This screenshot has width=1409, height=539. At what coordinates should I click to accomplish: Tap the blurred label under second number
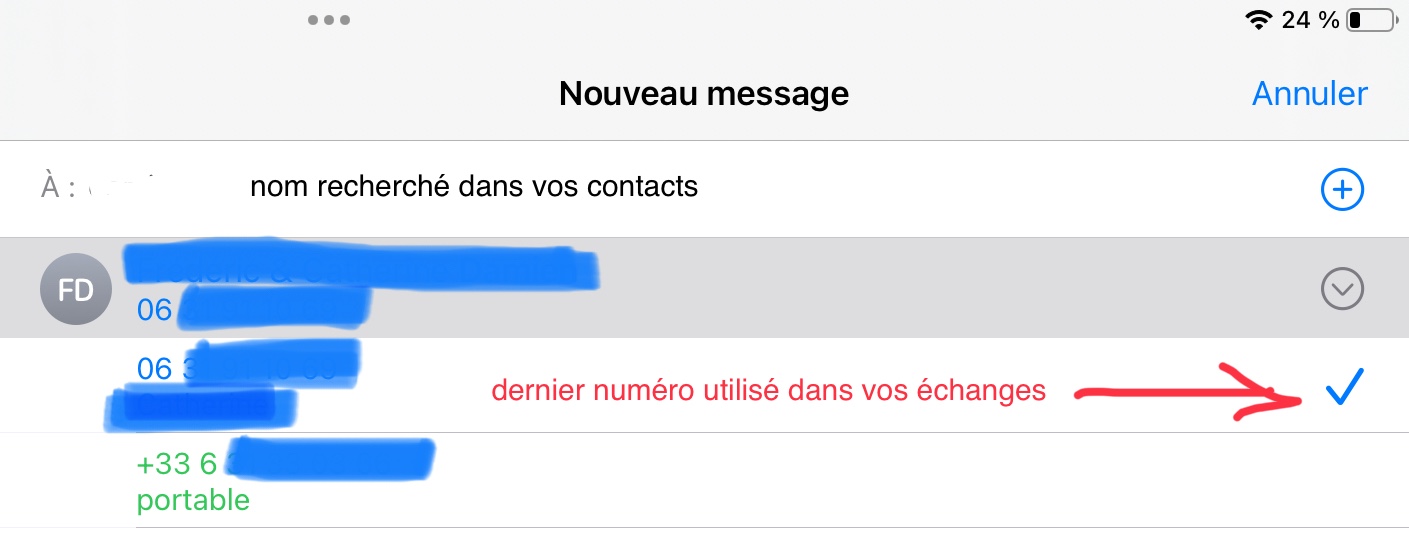[200, 407]
